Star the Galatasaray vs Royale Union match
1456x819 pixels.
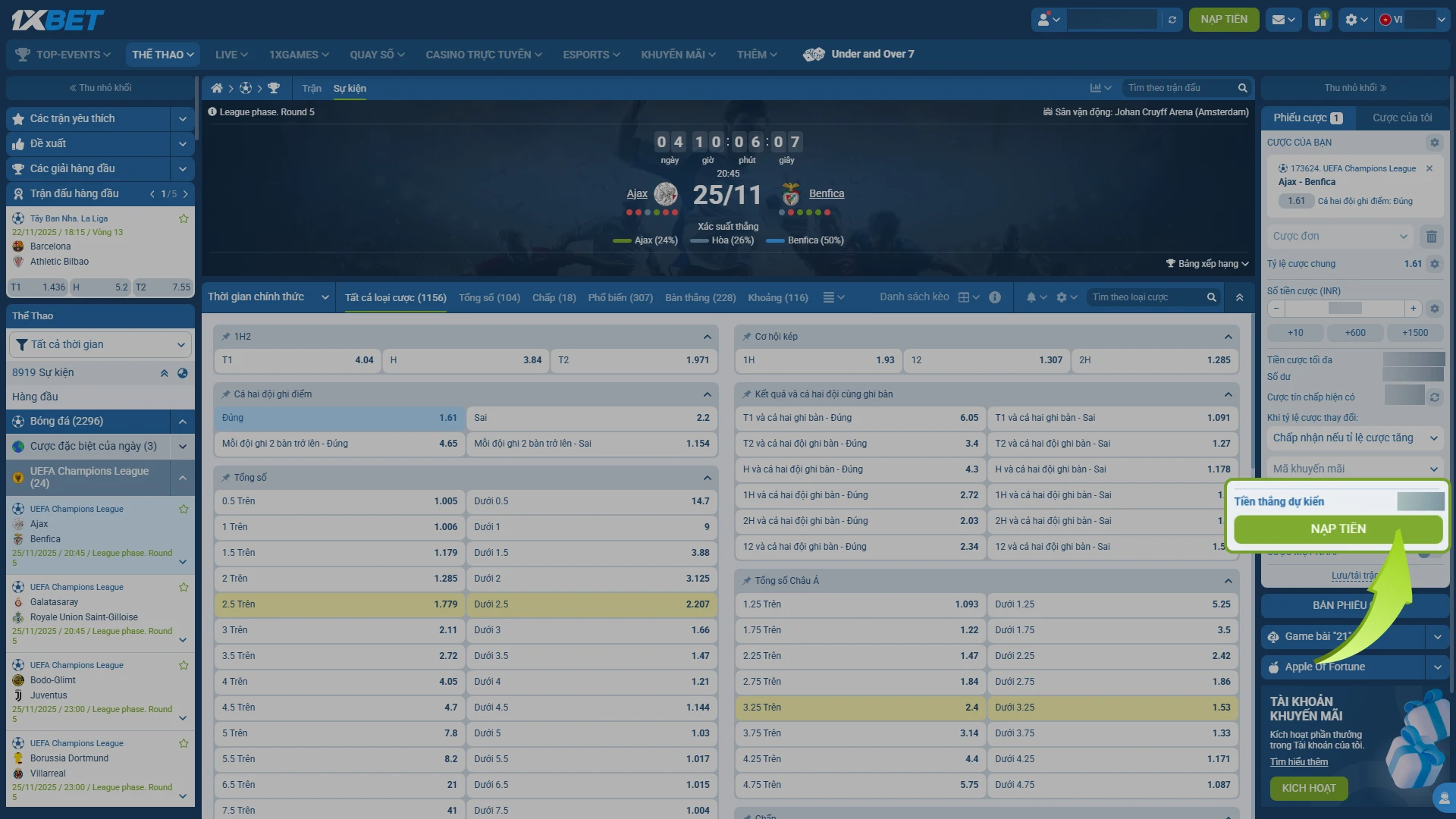click(x=184, y=587)
